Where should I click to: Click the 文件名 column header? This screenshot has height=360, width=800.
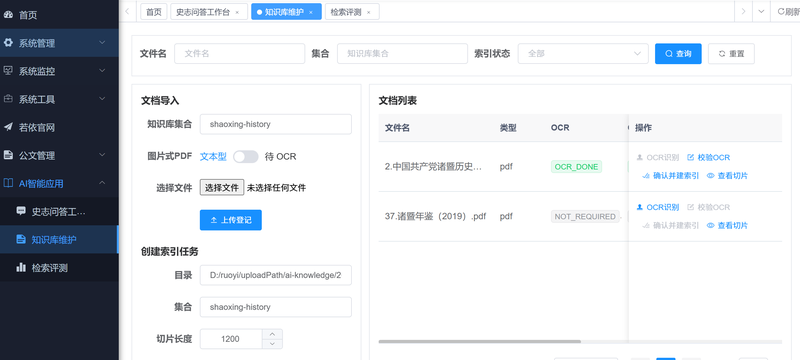397,128
